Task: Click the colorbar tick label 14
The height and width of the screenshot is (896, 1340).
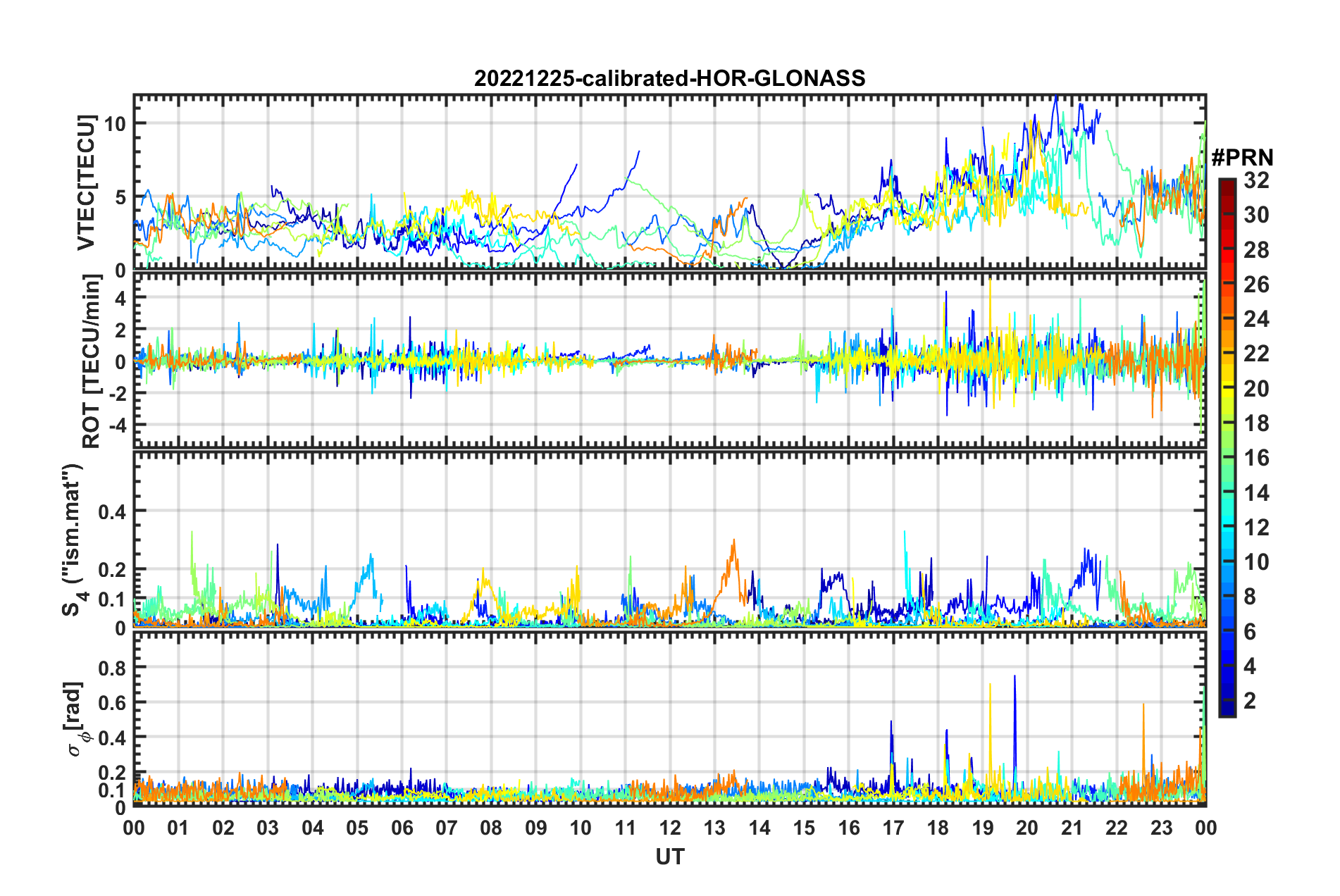Action: point(1255,493)
